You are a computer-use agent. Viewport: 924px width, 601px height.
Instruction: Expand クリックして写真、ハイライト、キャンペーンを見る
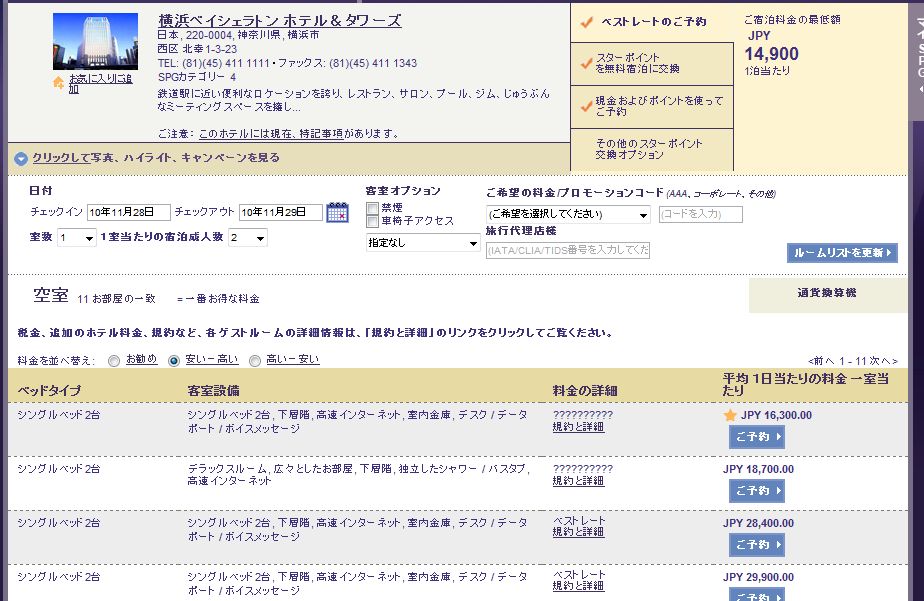[156, 158]
